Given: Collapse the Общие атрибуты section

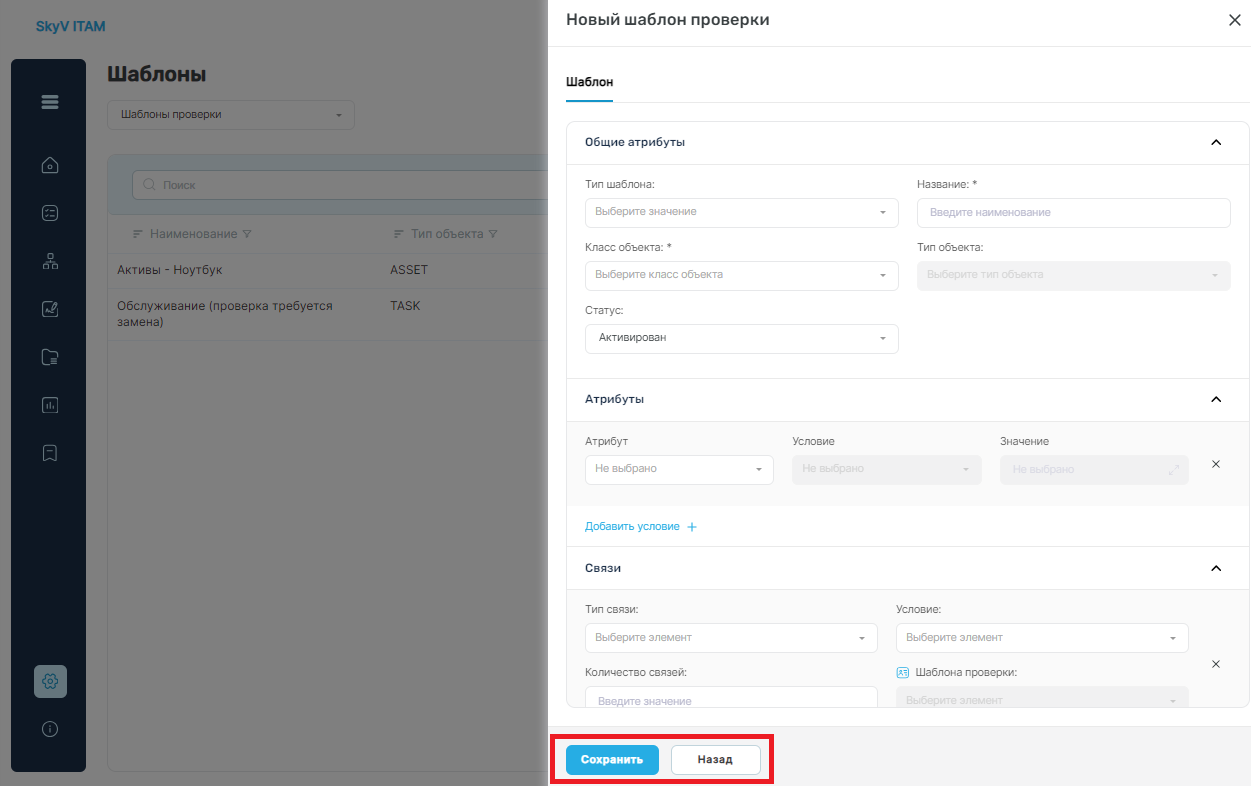Looking at the screenshot, I should point(1216,142).
